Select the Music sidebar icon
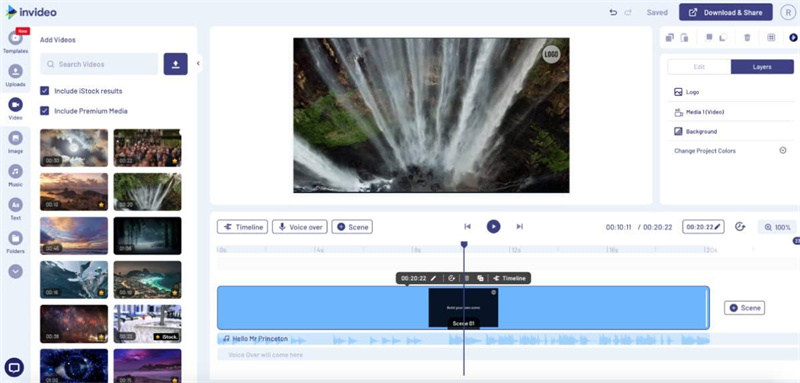This screenshot has width=800, height=383. pyautogui.click(x=15, y=175)
